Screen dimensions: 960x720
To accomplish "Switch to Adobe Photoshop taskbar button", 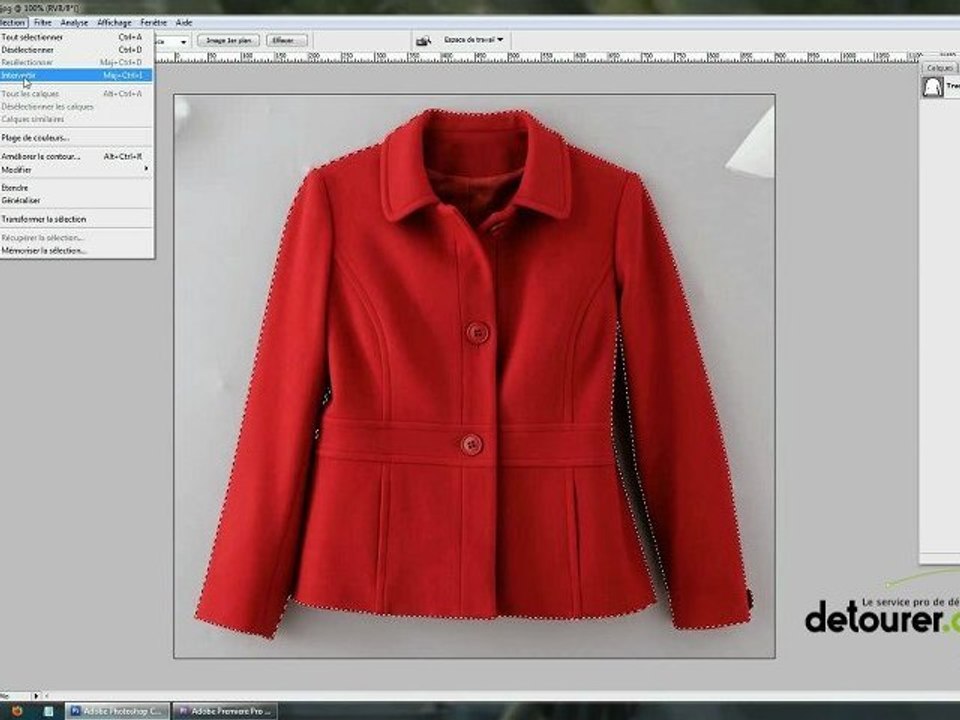I will coord(117,711).
